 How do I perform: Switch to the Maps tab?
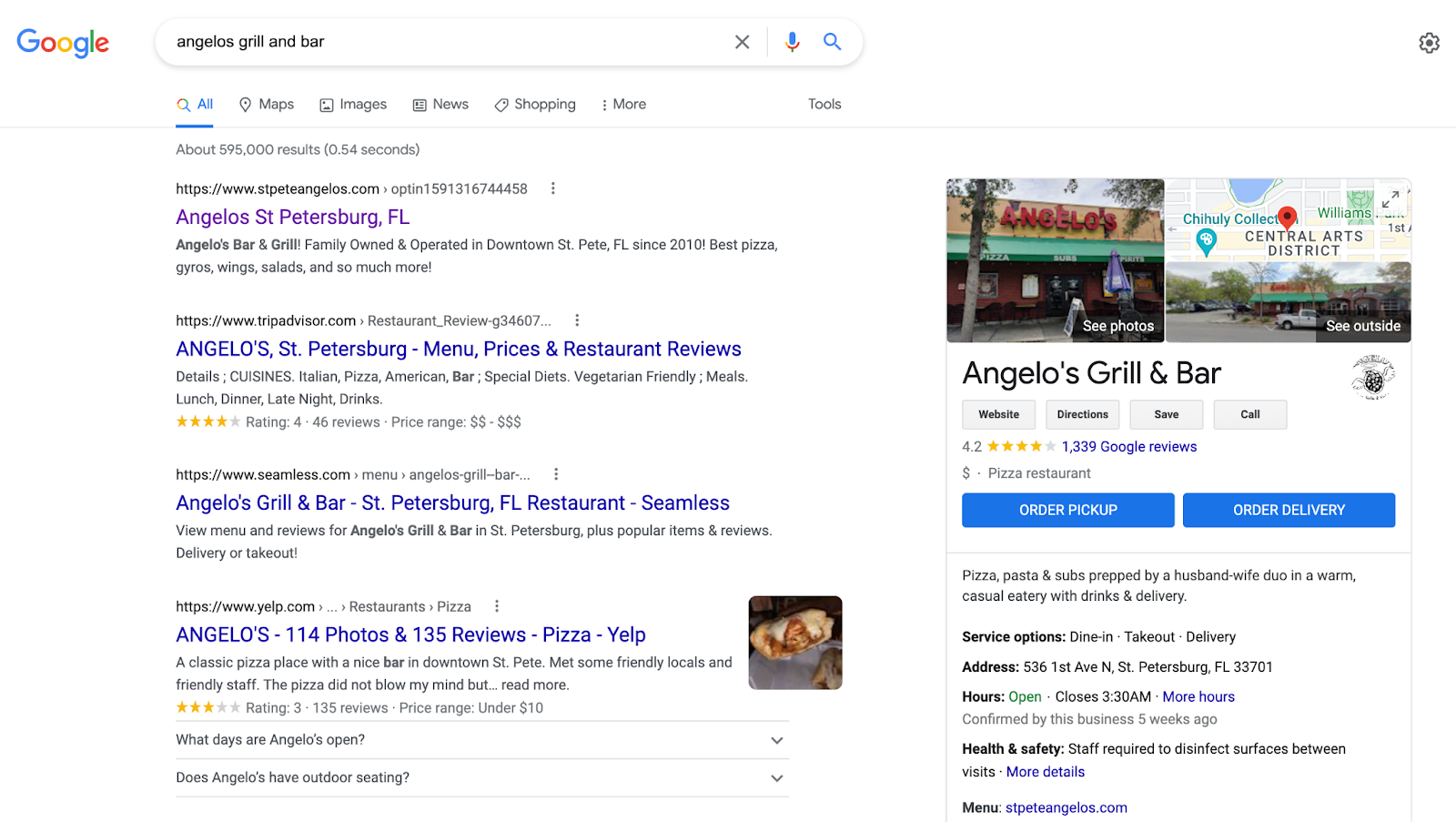coord(266,105)
